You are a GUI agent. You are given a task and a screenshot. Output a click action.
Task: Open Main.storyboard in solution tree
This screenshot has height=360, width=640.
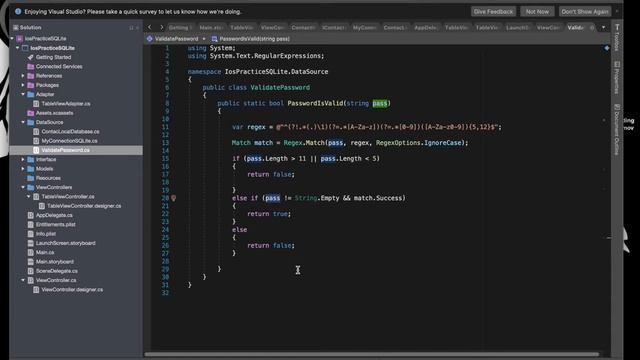pos(55,262)
